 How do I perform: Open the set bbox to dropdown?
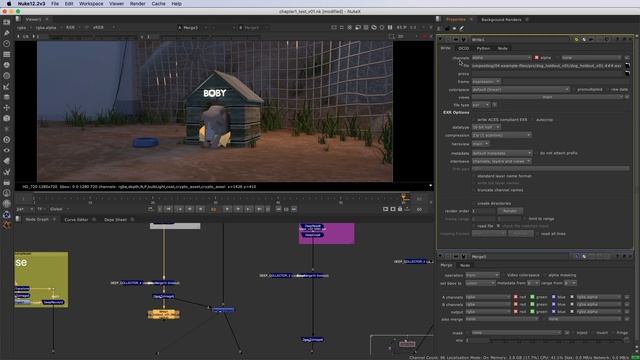pos(480,283)
